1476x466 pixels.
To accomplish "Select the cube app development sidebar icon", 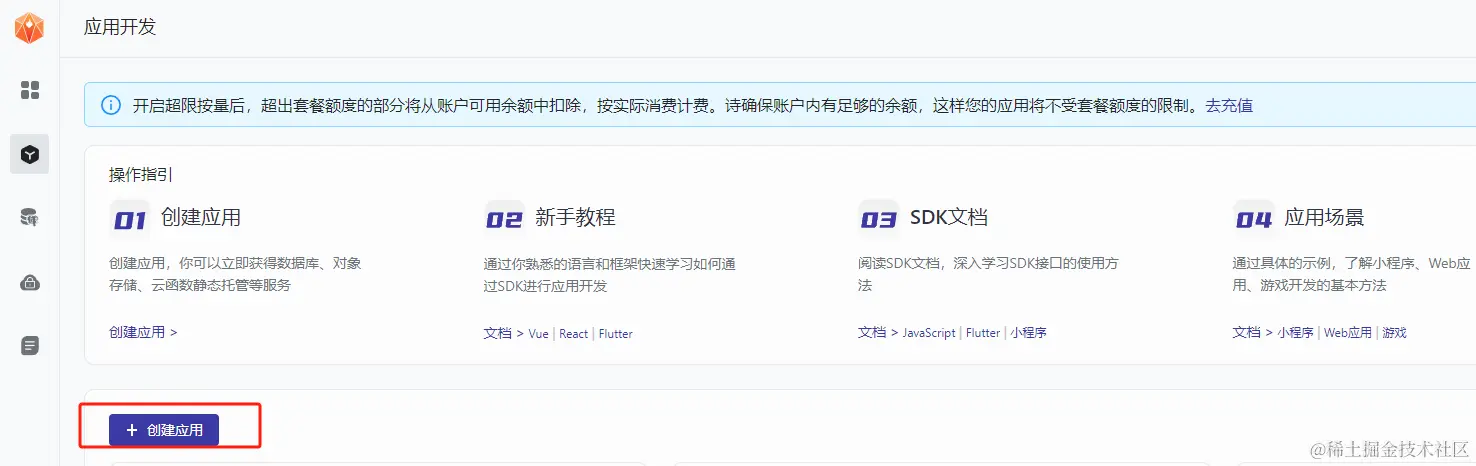I will [x=30, y=154].
